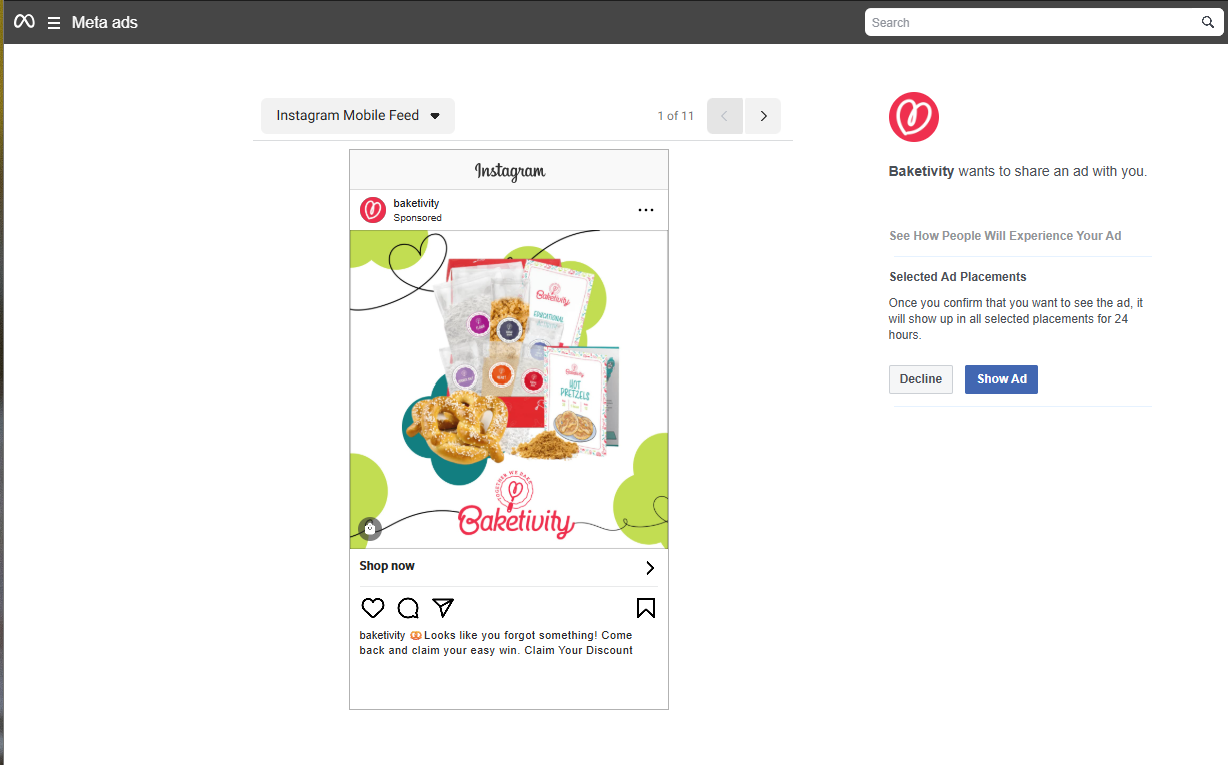Screen dimensions: 1228x765
Task: Open comments with the speech bubble icon
Action: [x=408, y=608]
